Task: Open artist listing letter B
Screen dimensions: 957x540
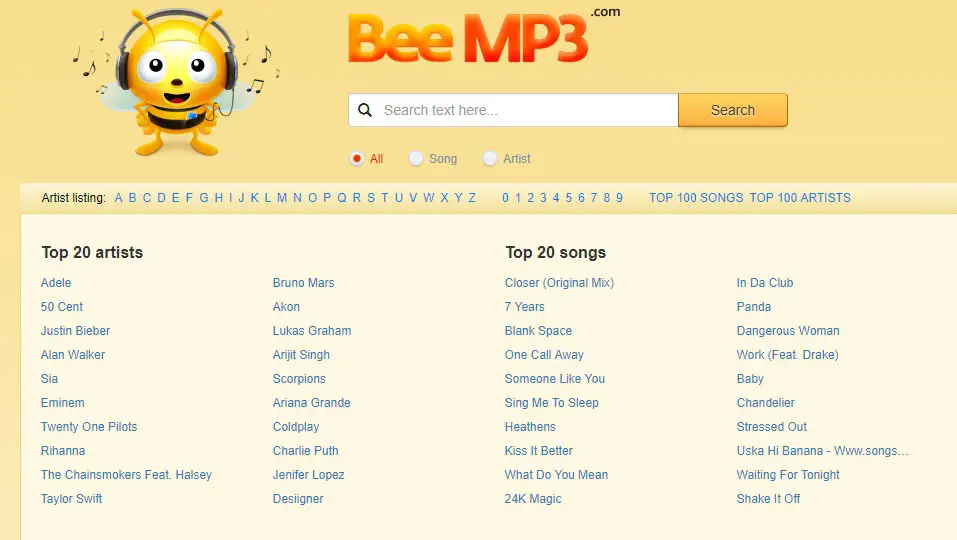Action: click(132, 198)
